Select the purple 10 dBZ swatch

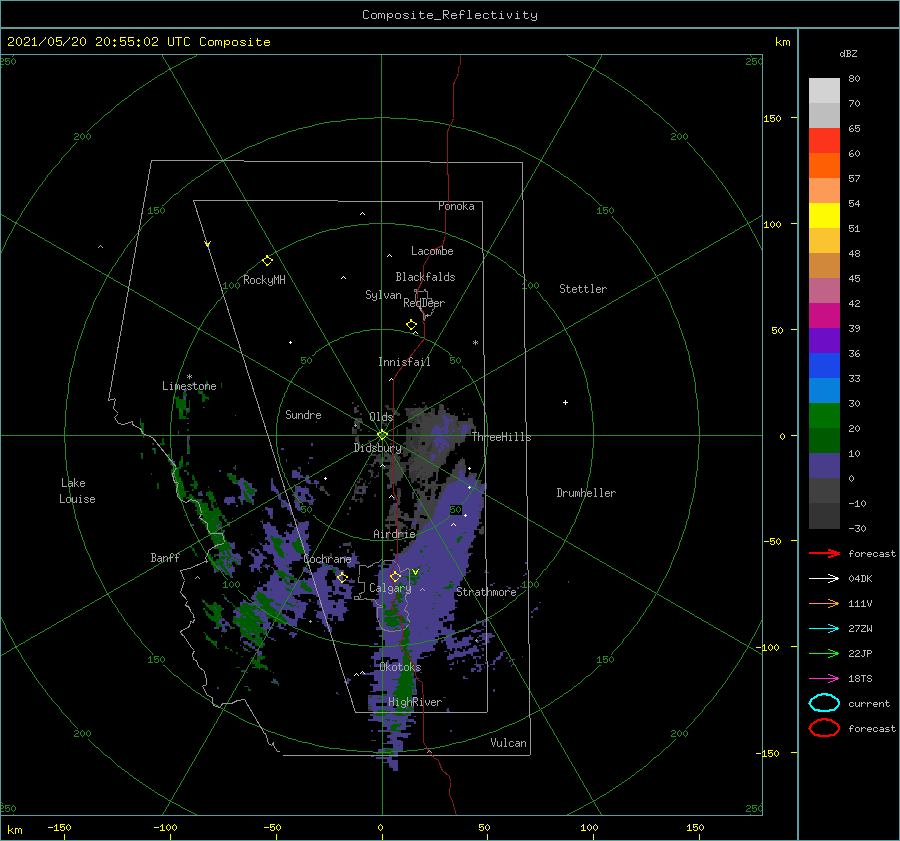pos(824,466)
